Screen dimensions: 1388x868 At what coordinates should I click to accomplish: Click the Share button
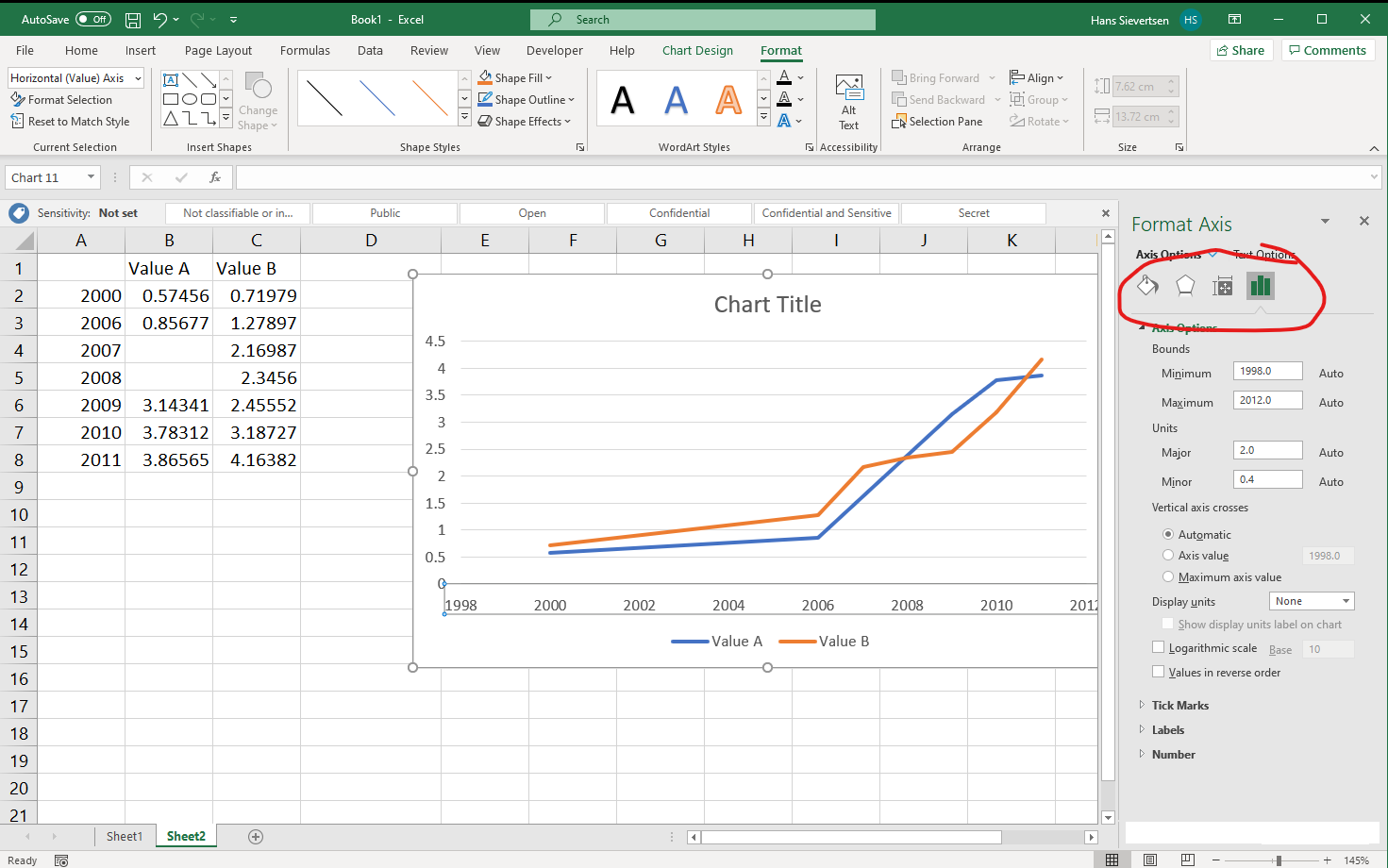pyautogui.click(x=1242, y=51)
